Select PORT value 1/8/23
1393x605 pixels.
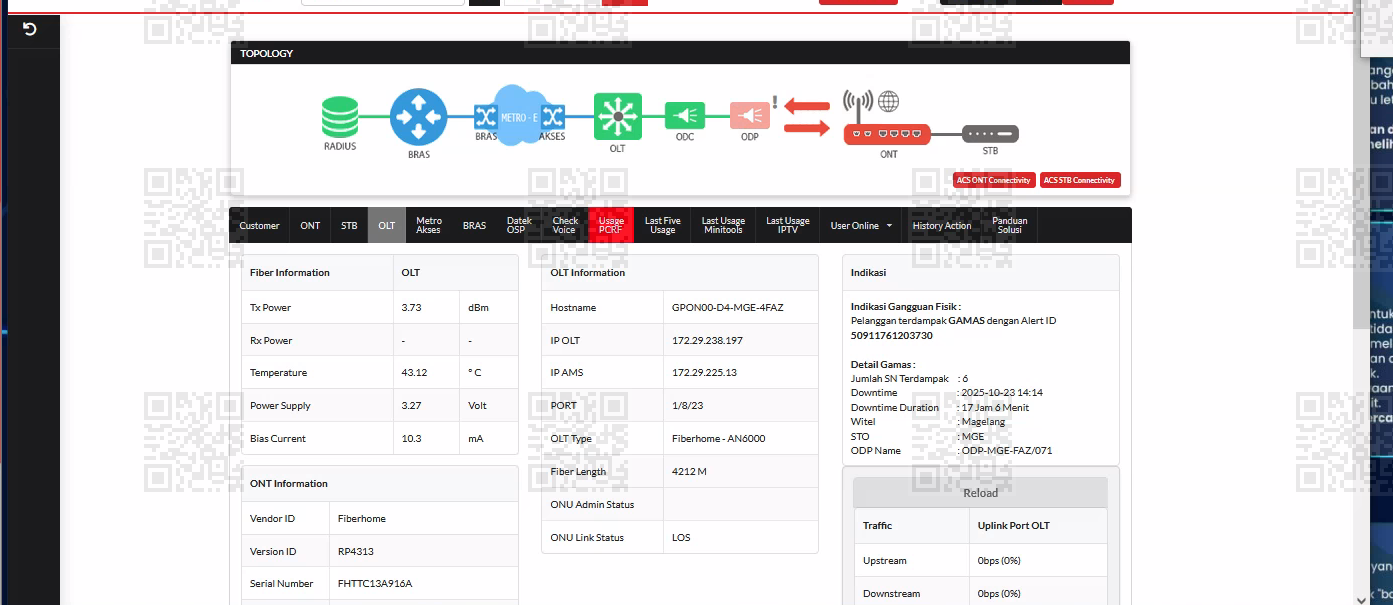tap(686, 405)
